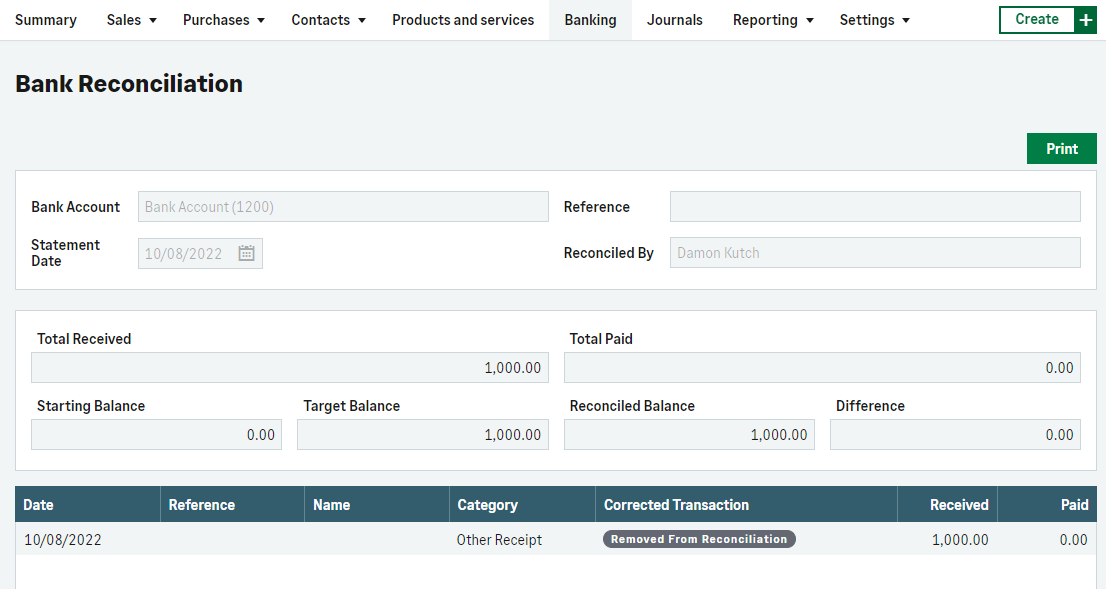Click the Removed From Reconciliation badge
Image resolution: width=1106 pixels, height=589 pixels.
point(699,539)
